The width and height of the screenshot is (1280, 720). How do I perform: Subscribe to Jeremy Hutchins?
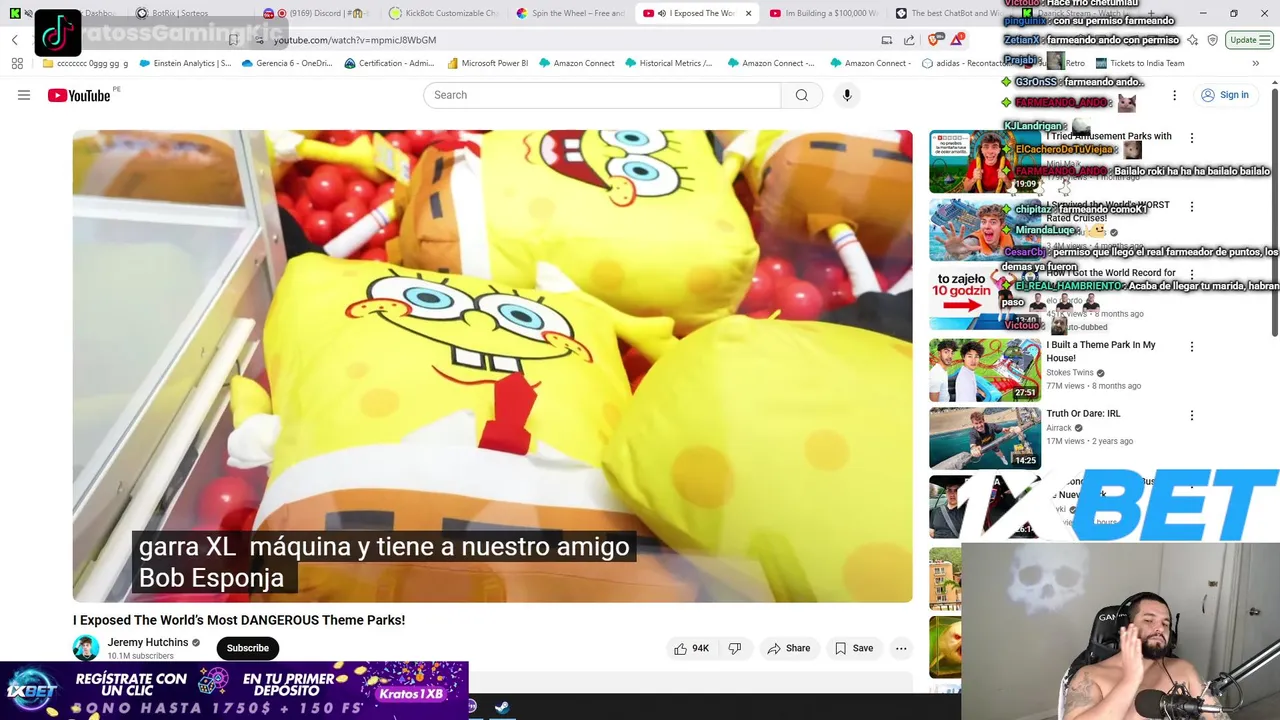pyautogui.click(x=247, y=648)
